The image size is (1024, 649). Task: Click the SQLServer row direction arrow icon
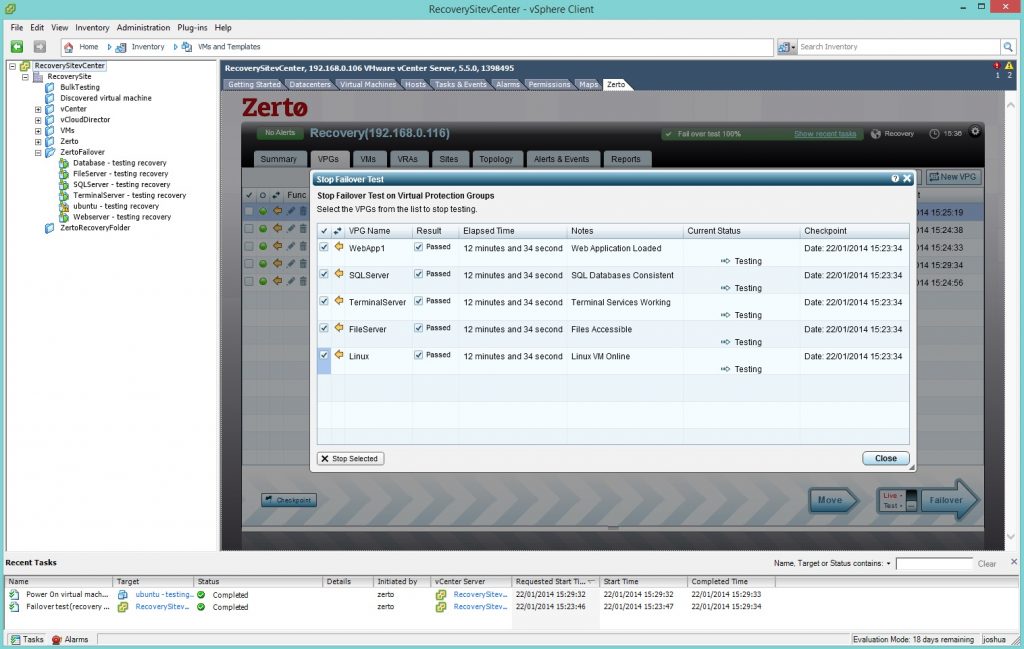(x=339, y=274)
